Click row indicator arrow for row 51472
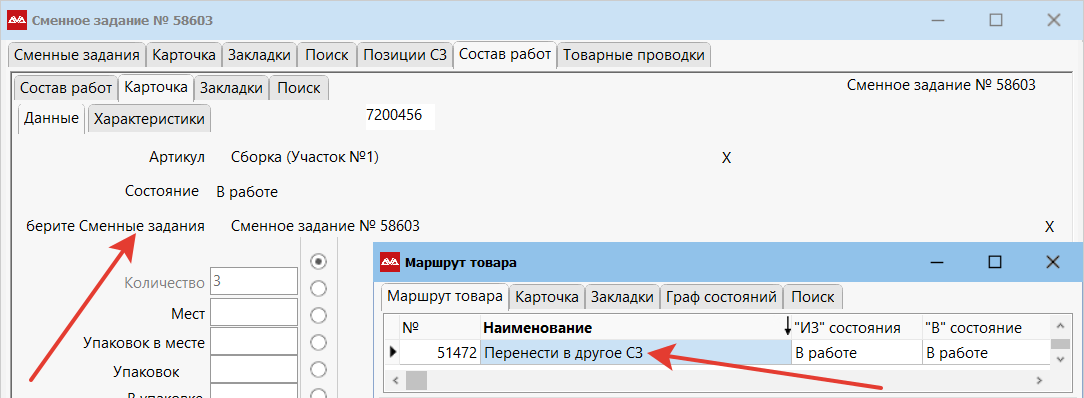Image resolution: width=1084 pixels, height=398 pixels. click(393, 352)
